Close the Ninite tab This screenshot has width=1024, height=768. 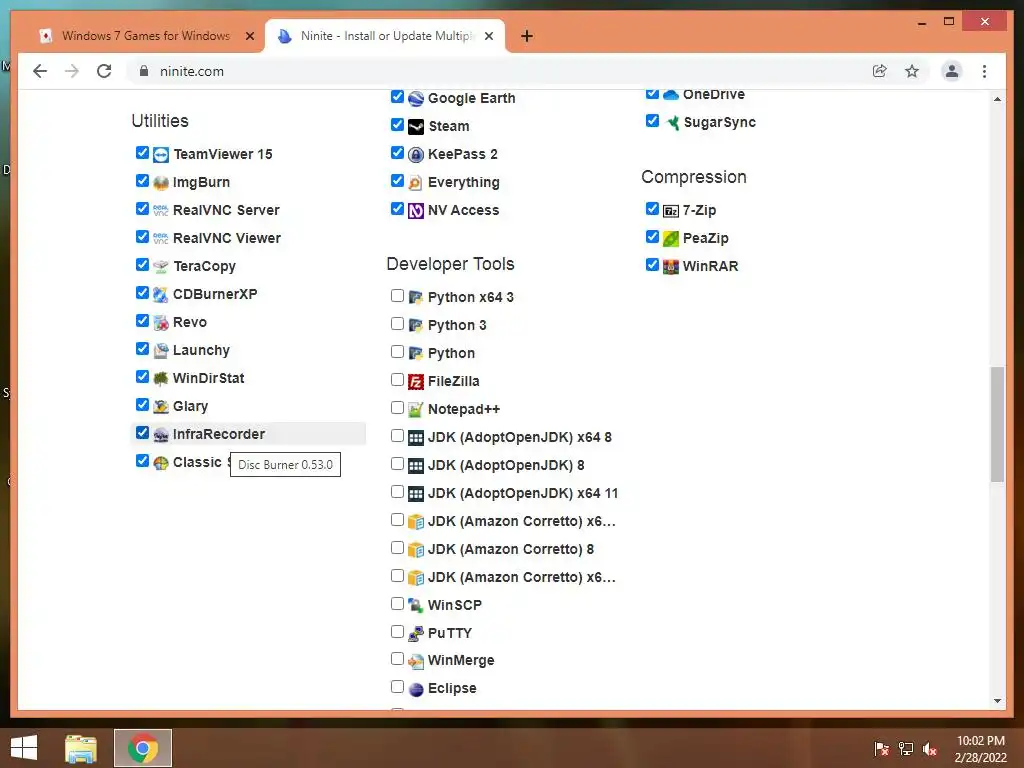click(488, 37)
